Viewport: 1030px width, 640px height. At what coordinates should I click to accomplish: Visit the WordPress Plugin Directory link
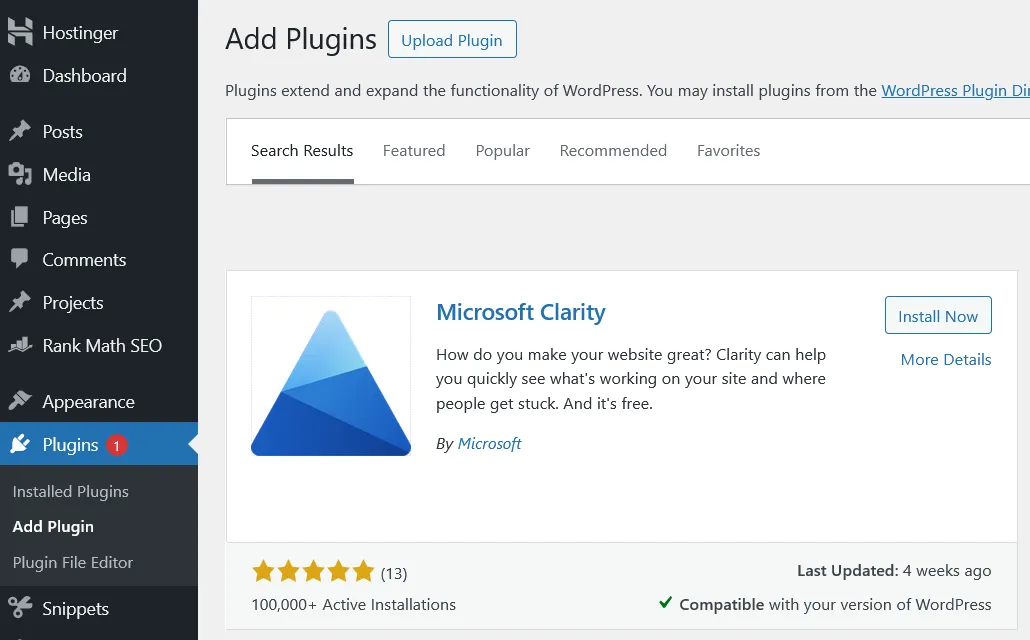955,90
